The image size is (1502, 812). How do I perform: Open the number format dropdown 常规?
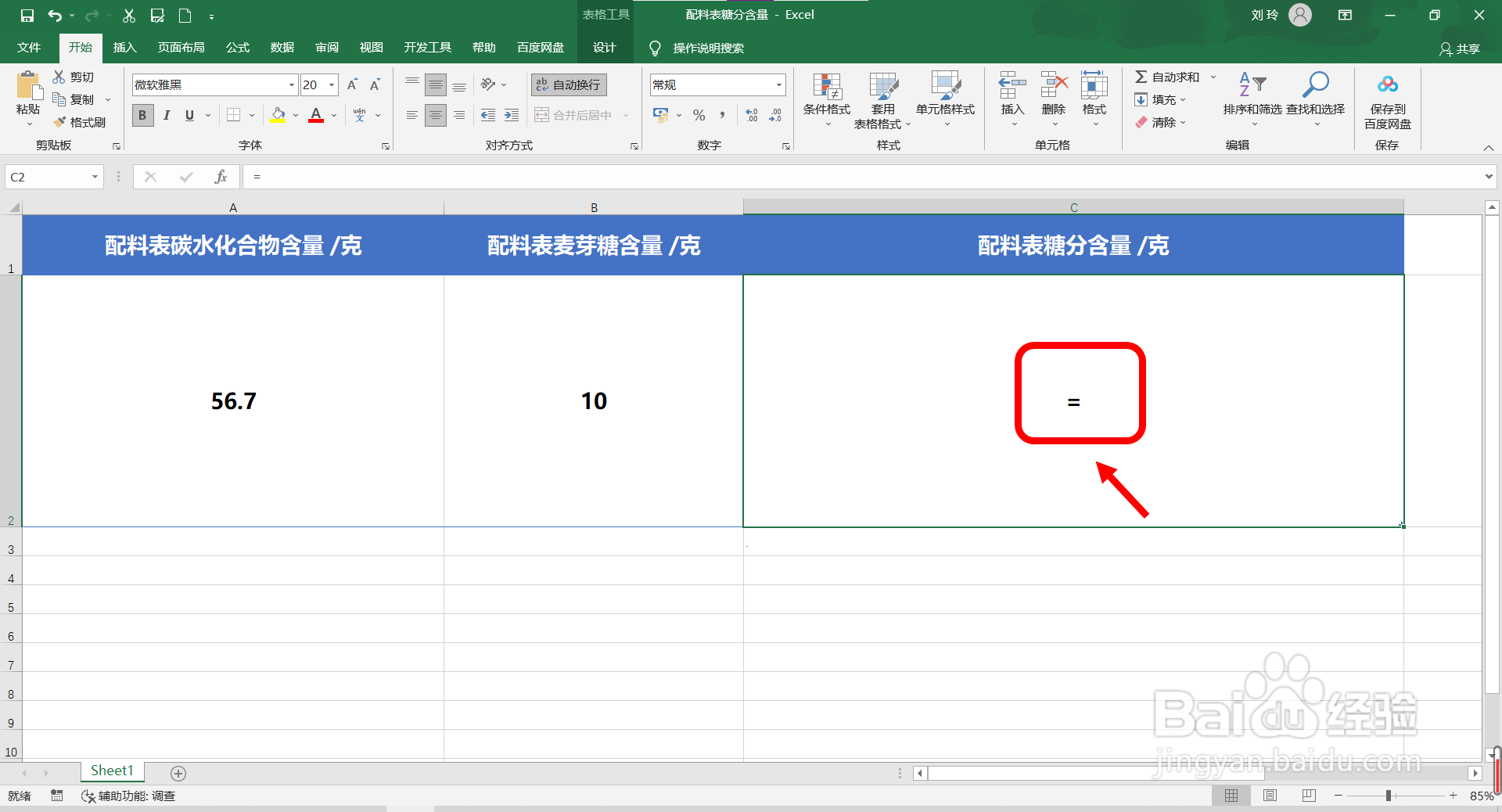point(779,84)
